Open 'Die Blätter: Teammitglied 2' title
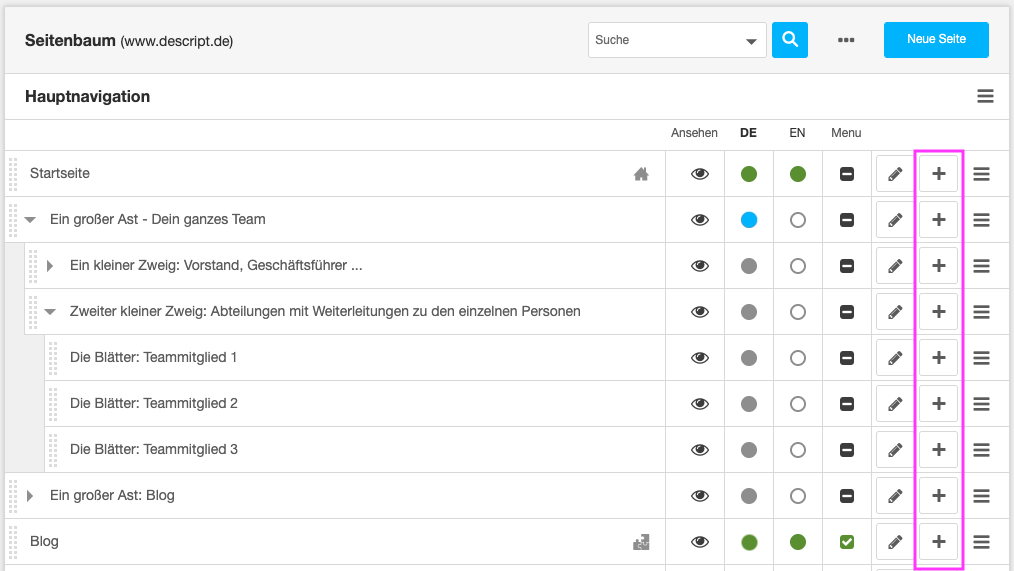The width and height of the screenshot is (1014, 571). [153, 404]
